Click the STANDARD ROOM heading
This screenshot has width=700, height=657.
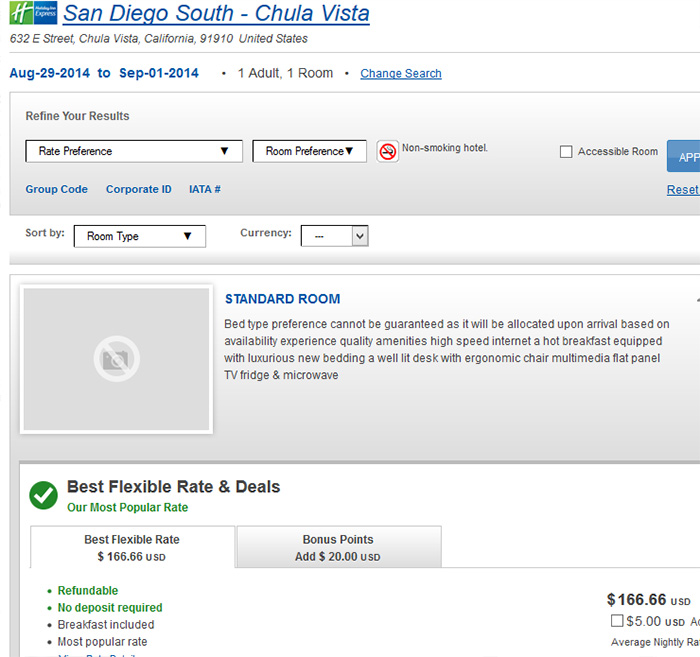point(283,299)
